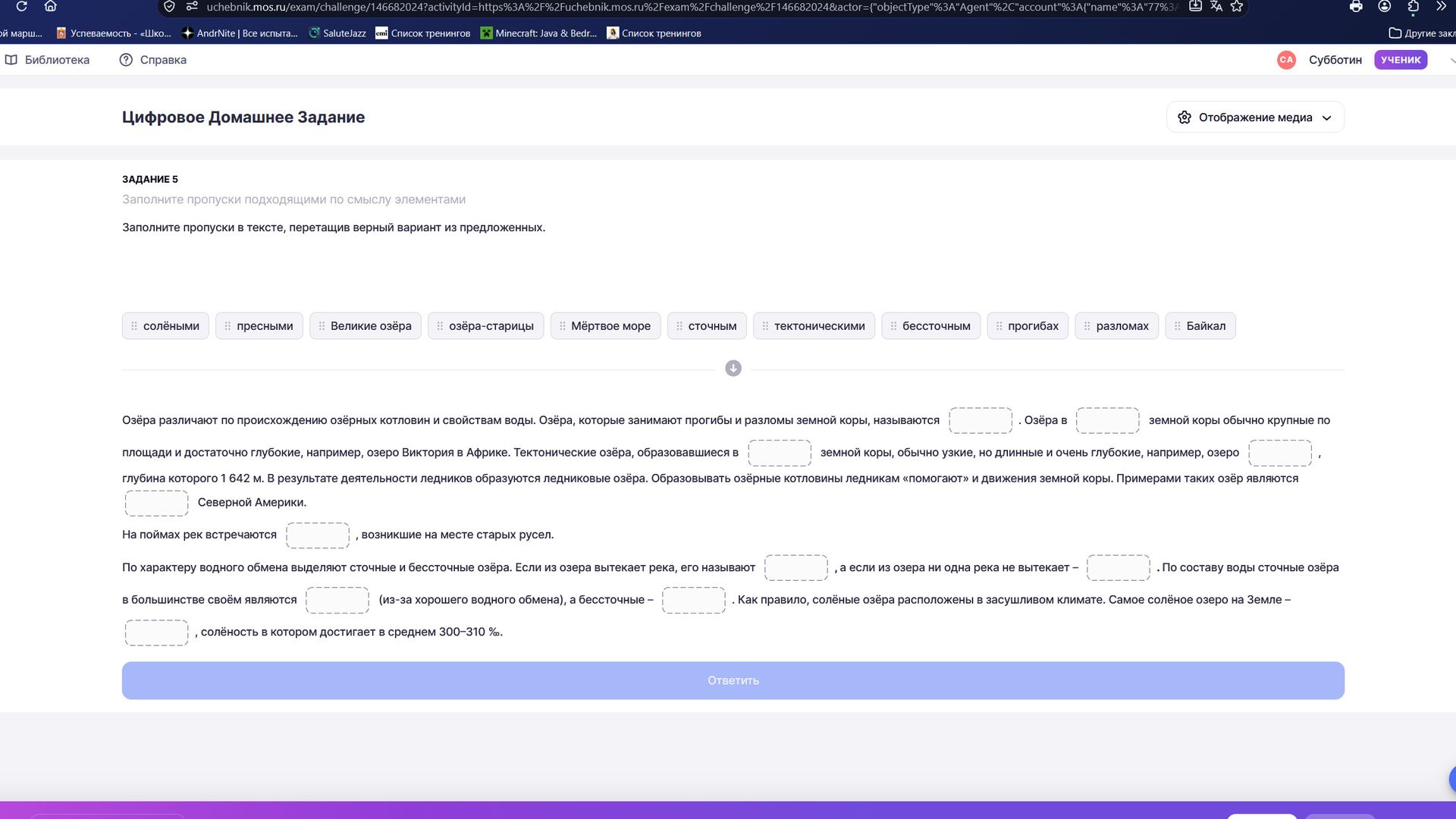Open the SaluteJazz bookmark
The image size is (1456, 819).
pos(337,33)
